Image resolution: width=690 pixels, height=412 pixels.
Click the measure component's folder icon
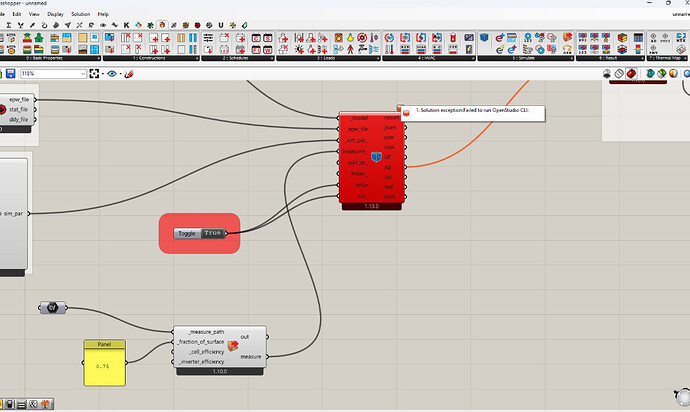[x=233, y=346]
